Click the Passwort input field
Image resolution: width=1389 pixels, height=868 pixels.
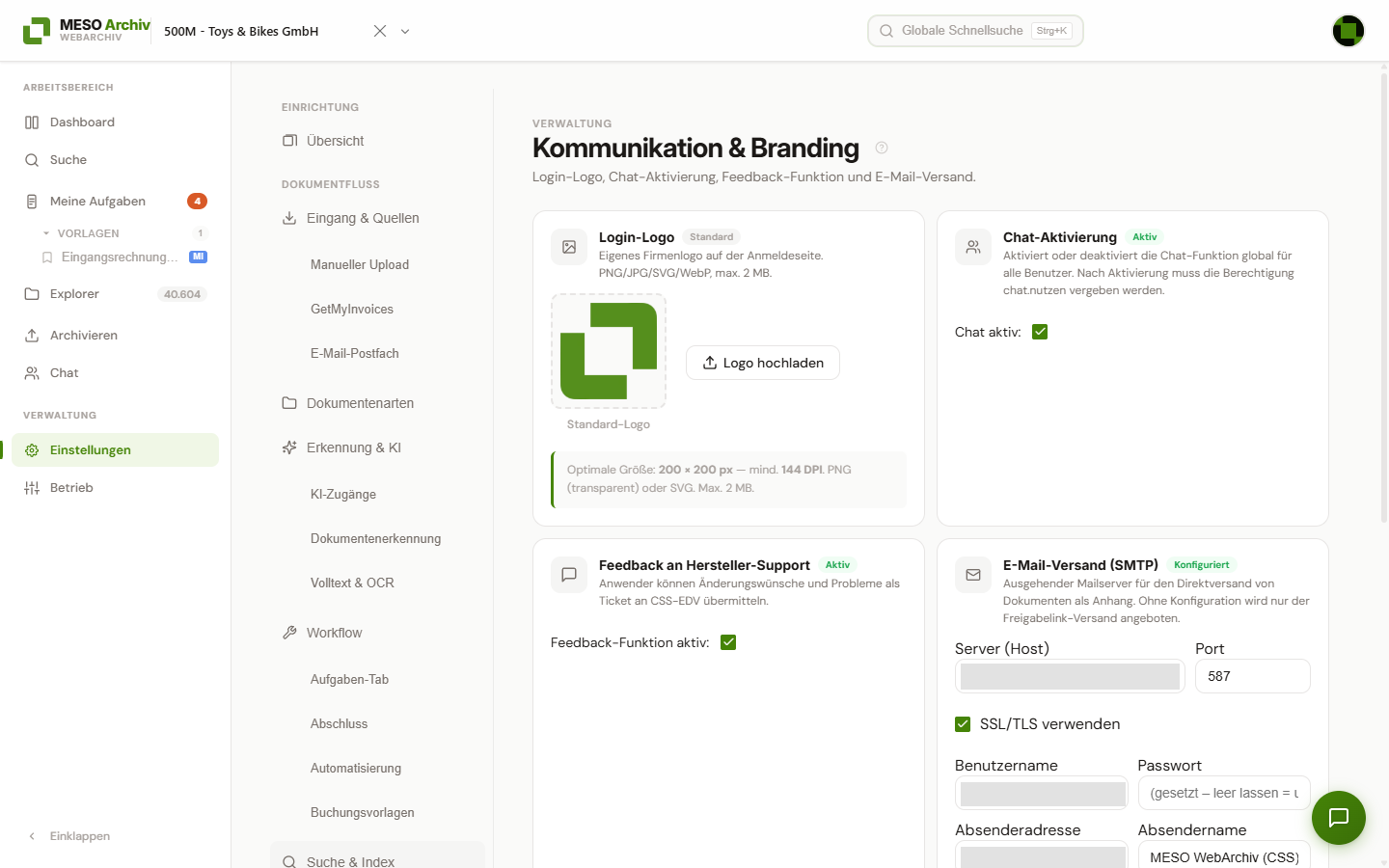1224,793
